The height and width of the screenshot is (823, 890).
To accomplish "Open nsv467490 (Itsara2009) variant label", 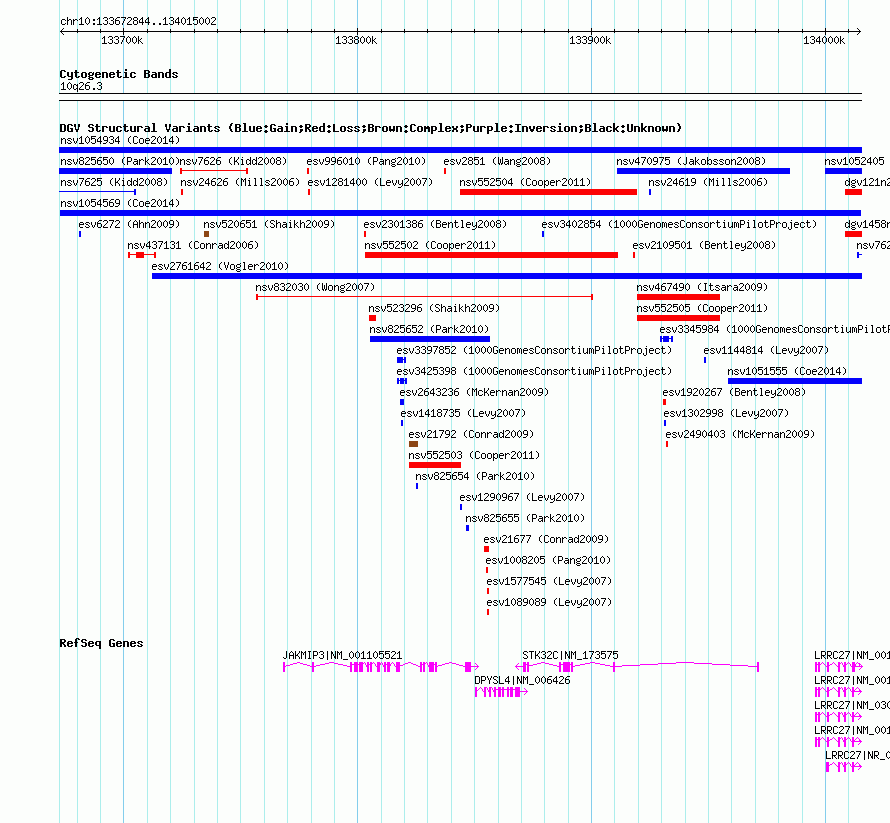I will pyautogui.click(x=702, y=287).
